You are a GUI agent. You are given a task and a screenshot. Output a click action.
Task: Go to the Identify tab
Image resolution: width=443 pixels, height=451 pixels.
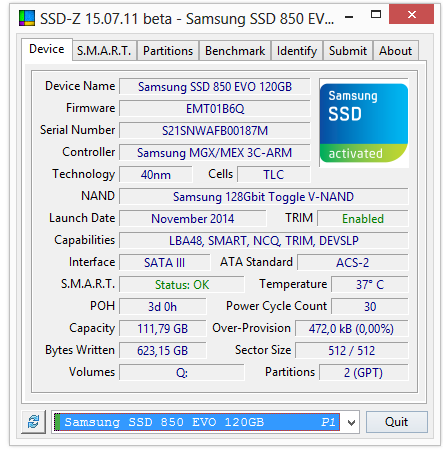(x=297, y=51)
